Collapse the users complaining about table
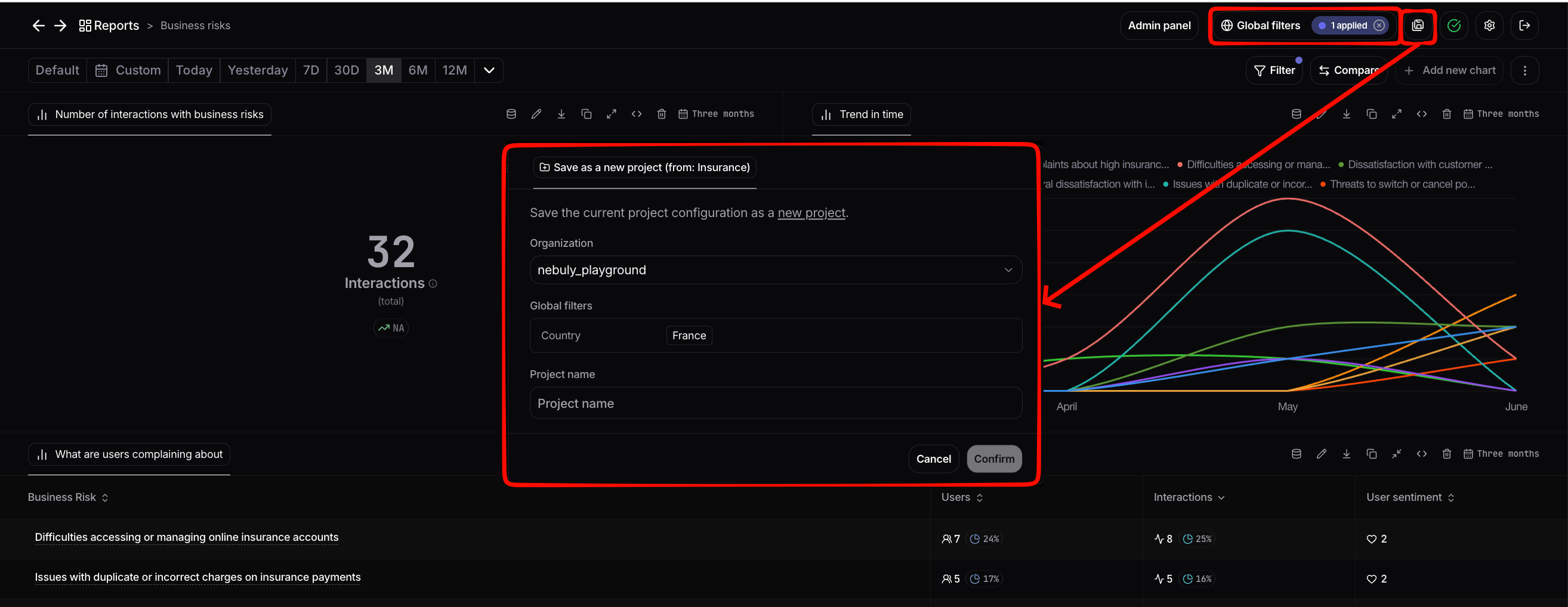Screen dimensions: 1568x607 point(1396,454)
